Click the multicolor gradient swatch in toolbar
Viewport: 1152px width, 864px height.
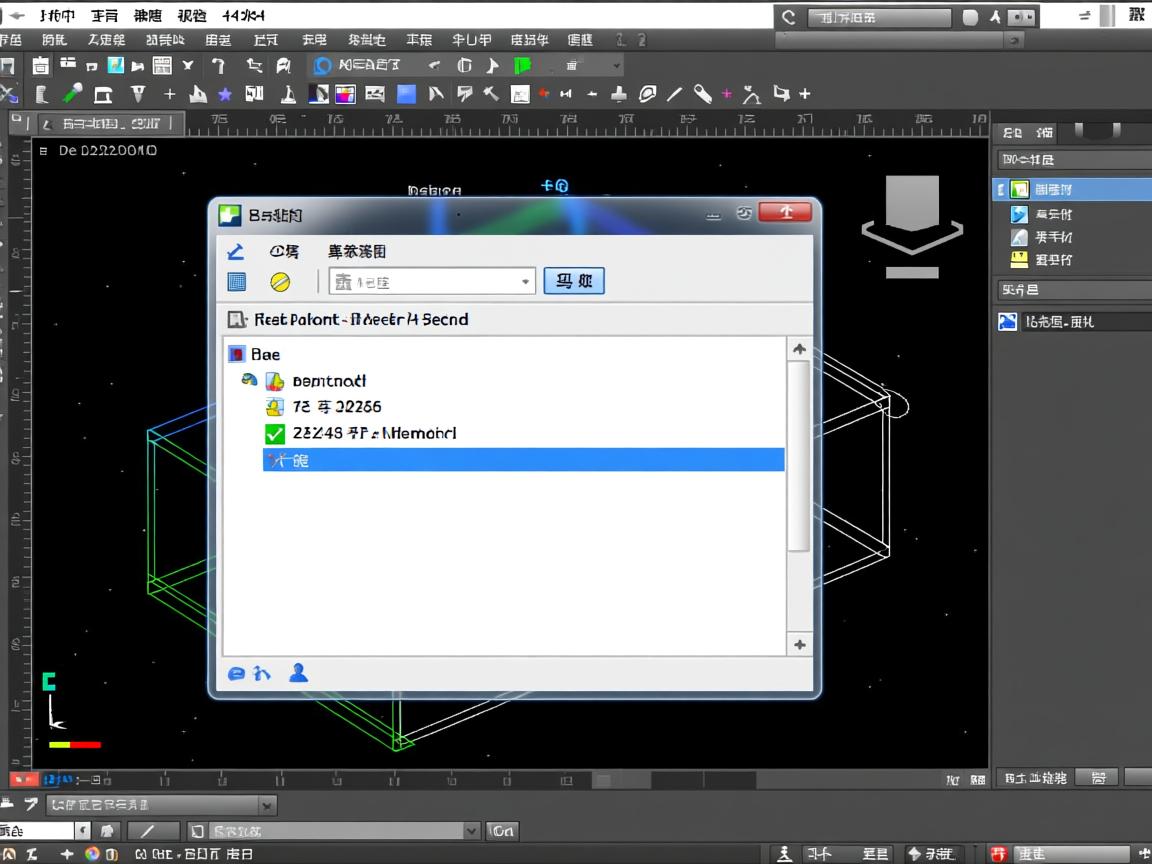pyautogui.click(x=345, y=95)
